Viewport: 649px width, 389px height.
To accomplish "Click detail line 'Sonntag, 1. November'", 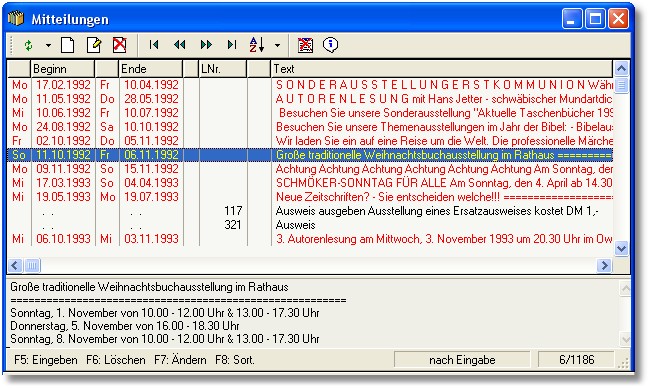I will [x=165, y=313].
